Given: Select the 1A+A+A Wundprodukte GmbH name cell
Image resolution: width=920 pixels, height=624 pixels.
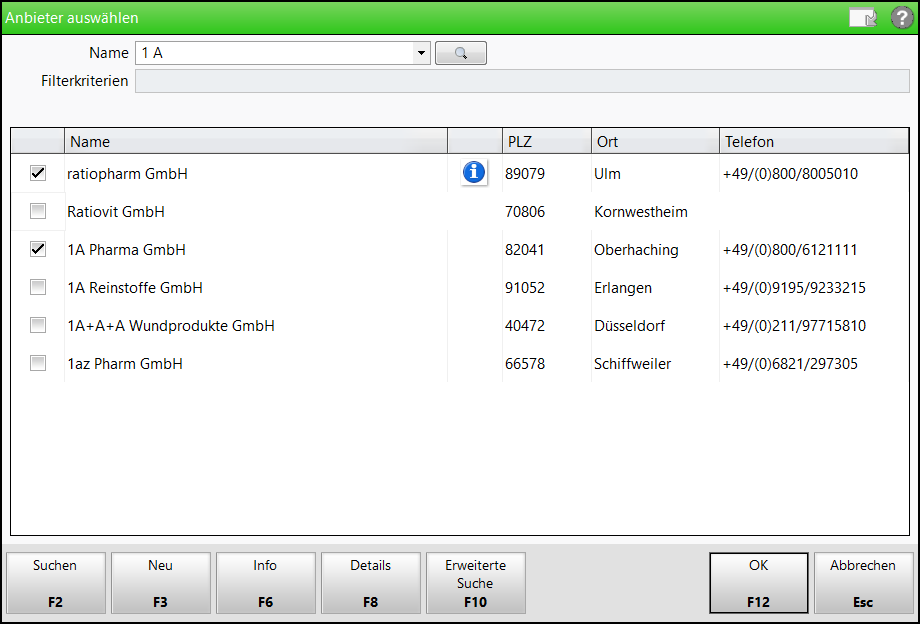Looking at the screenshot, I should [x=256, y=326].
